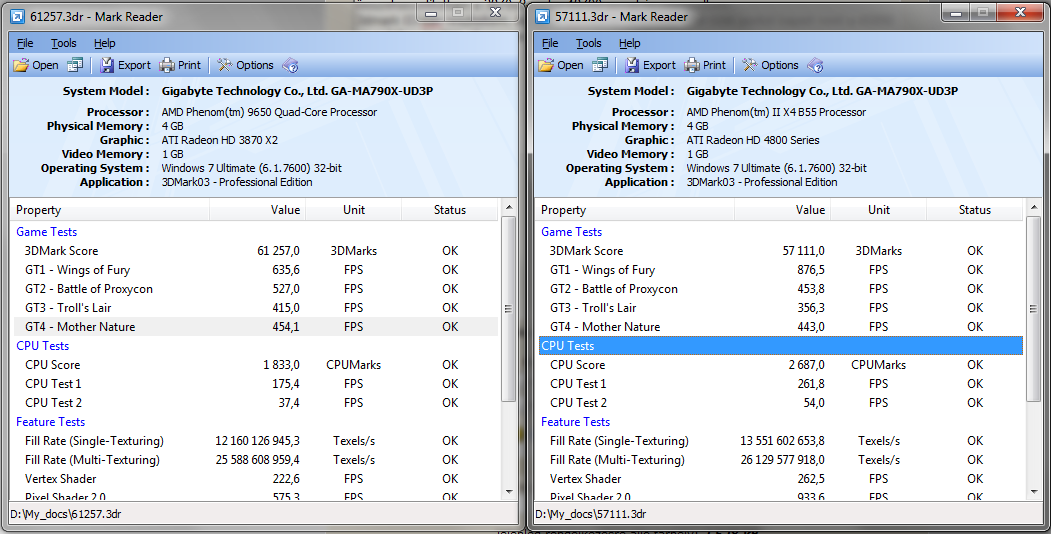Click Print icon in 57111.3dr window
Screen dimensions: 1051x534
(x=691, y=65)
